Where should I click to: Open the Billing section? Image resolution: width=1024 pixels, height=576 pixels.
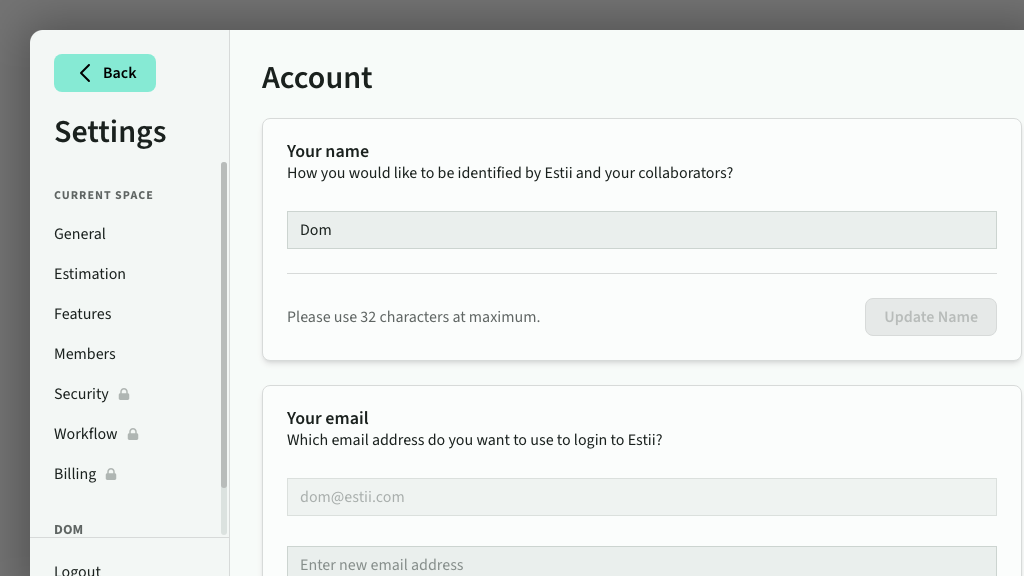(x=75, y=474)
